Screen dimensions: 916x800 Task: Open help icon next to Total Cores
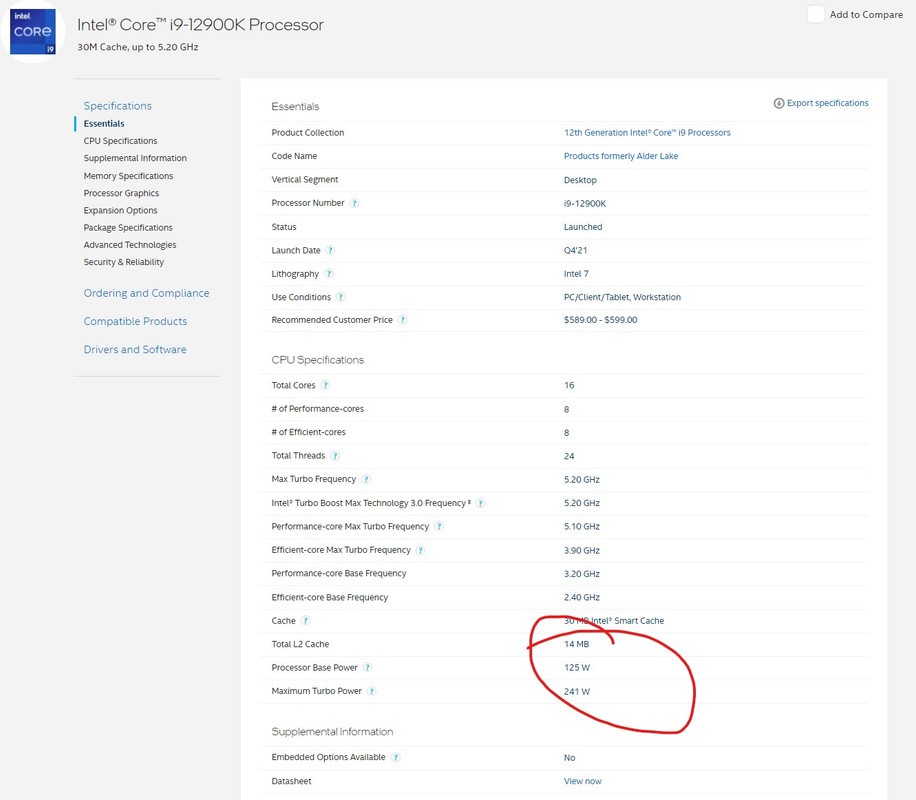pos(325,385)
